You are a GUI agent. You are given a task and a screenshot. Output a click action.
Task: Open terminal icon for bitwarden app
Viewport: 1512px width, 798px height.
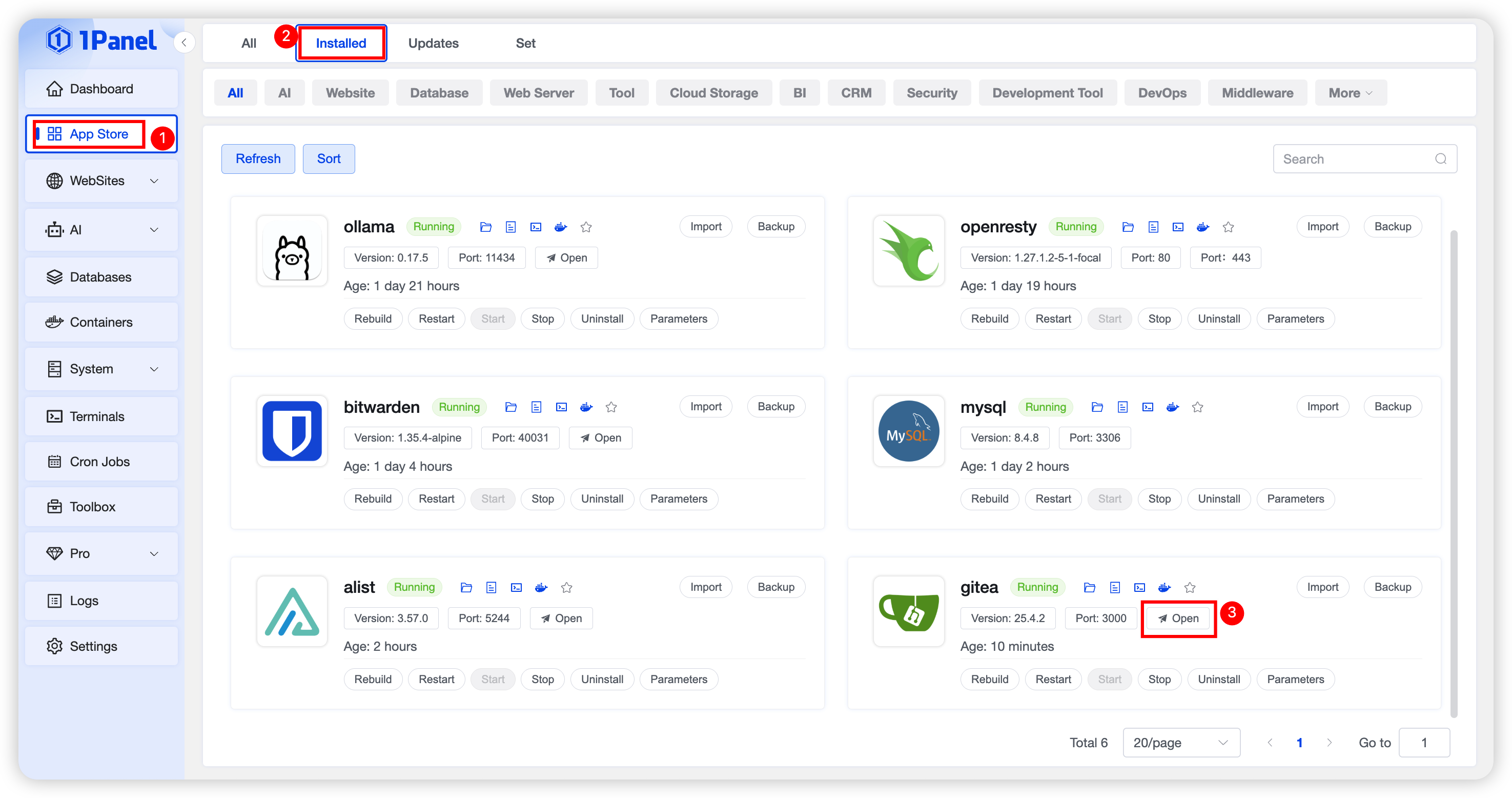click(x=561, y=407)
